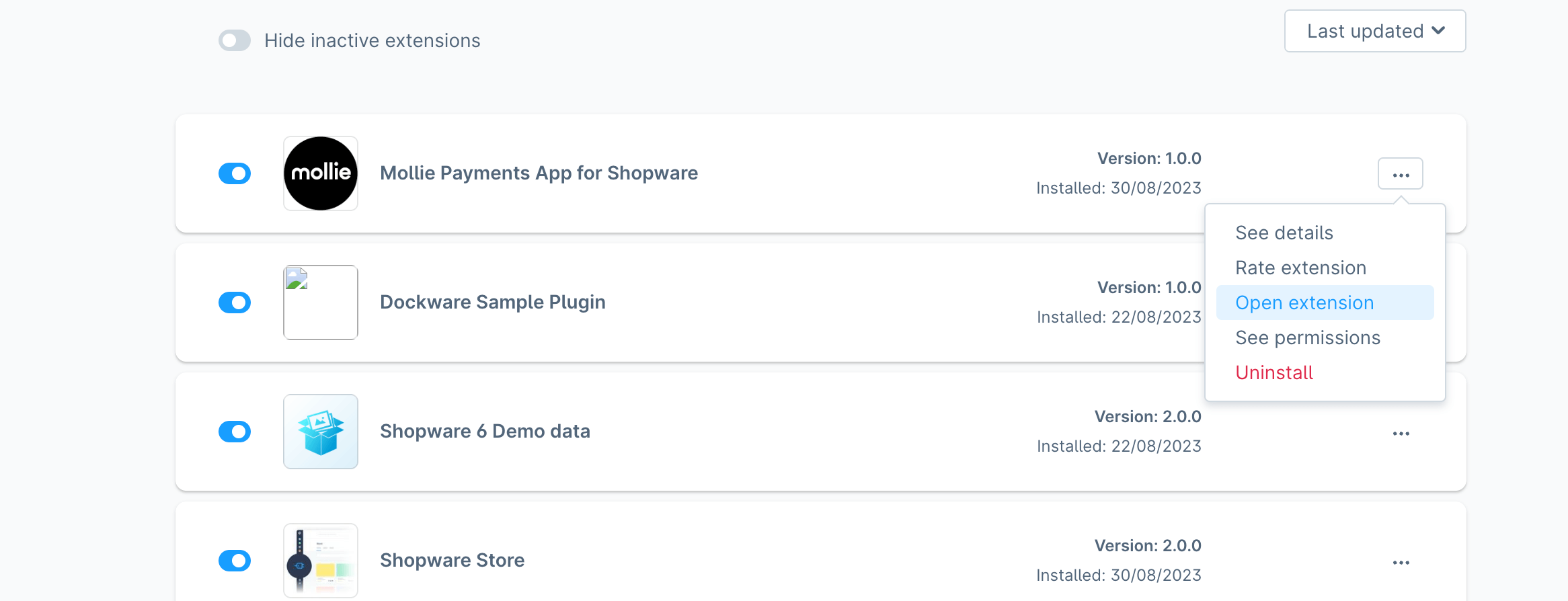The width and height of the screenshot is (1568, 601).
Task: Open three-dot menu for Shopware 6 Demo data
Action: (1401, 434)
